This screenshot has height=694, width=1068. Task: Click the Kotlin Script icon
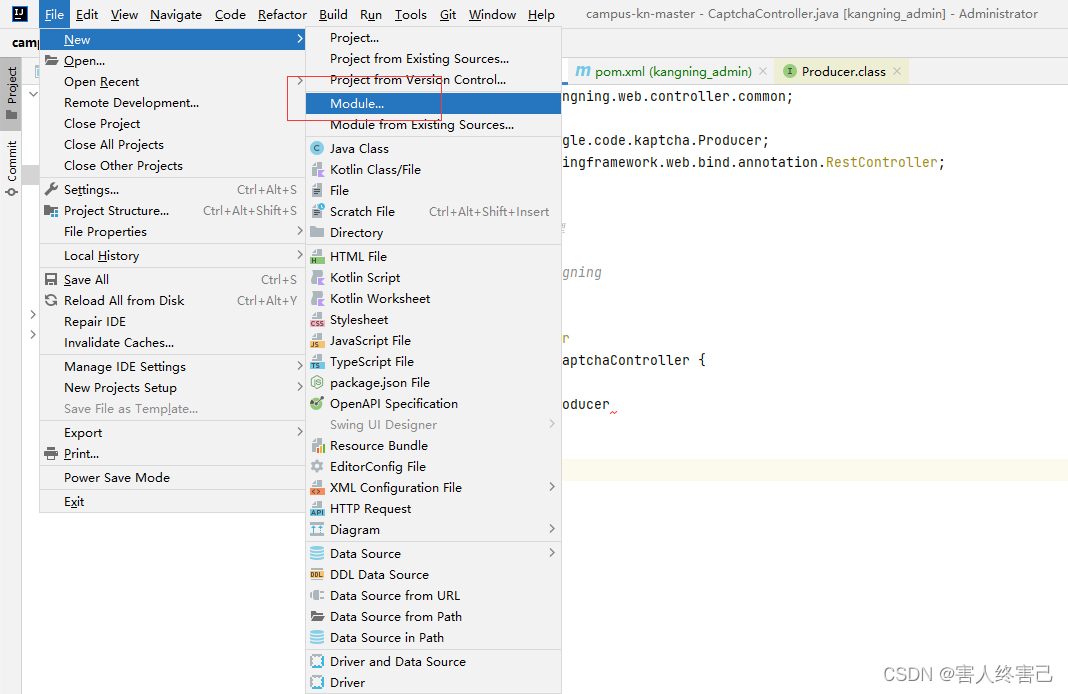pyautogui.click(x=317, y=278)
